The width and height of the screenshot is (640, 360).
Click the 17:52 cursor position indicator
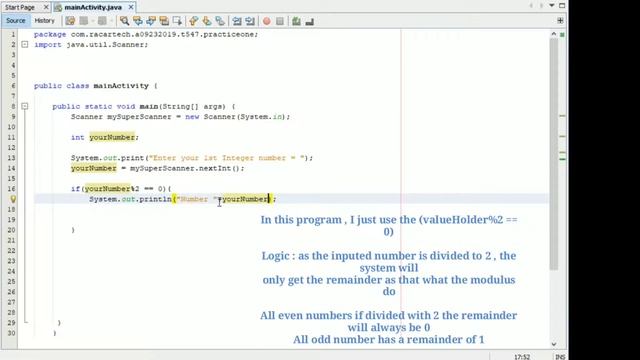tap(522, 357)
